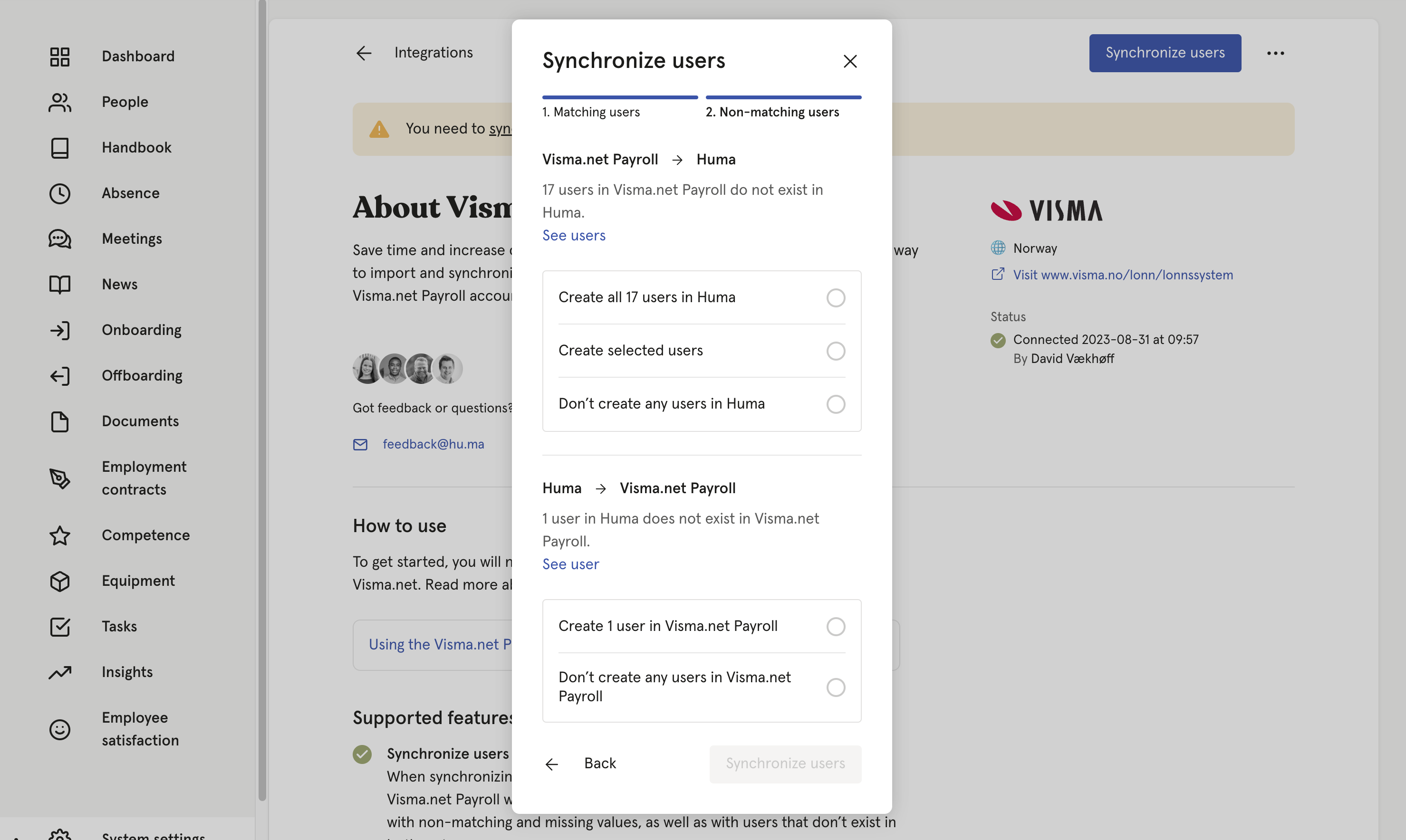Click the Equipment box icon
This screenshot has height=840, width=1406.
(x=59, y=582)
